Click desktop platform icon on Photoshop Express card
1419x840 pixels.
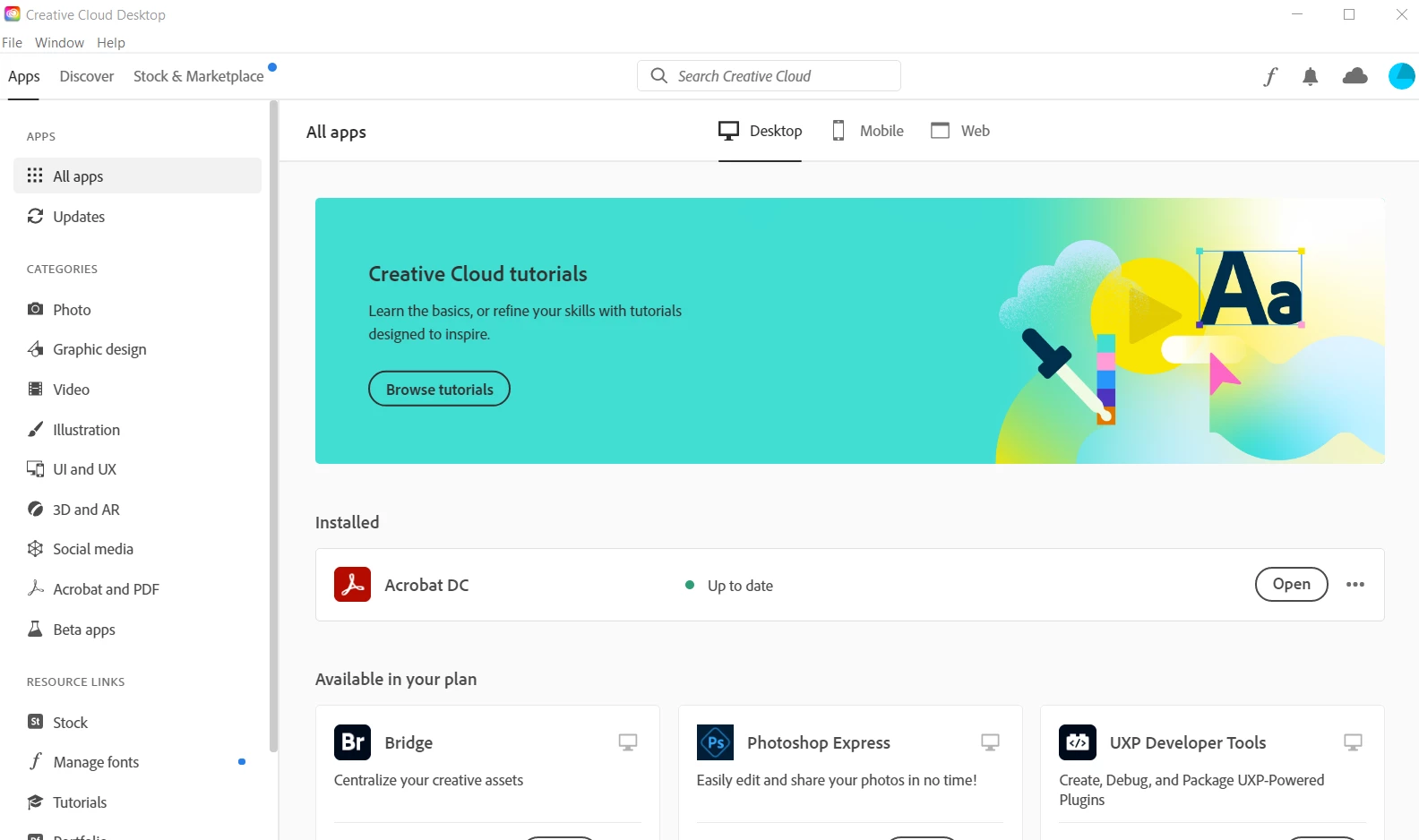click(x=990, y=742)
